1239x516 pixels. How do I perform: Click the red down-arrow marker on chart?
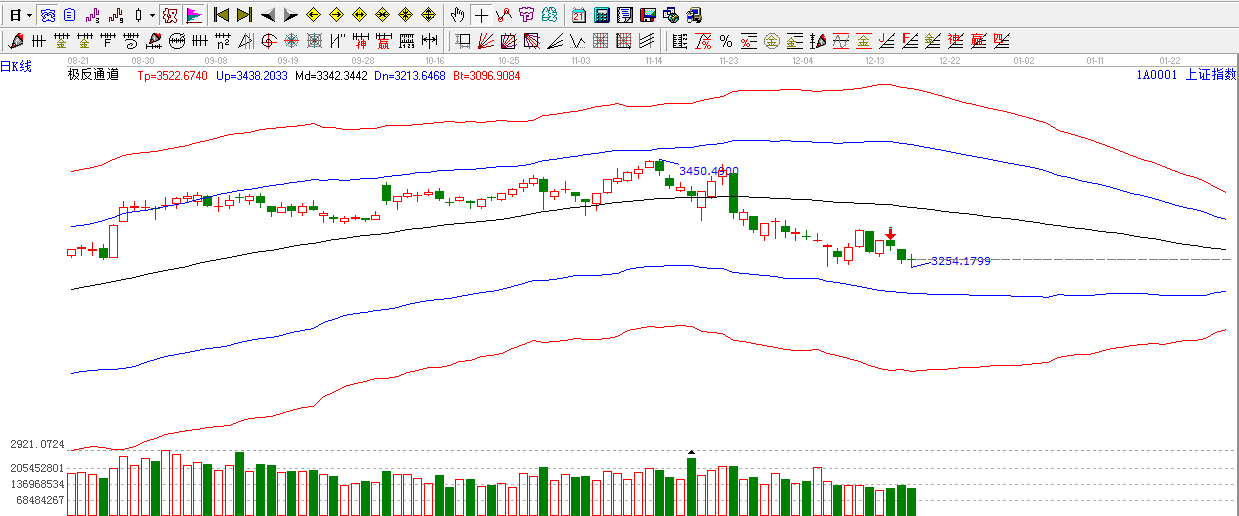[x=890, y=233]
